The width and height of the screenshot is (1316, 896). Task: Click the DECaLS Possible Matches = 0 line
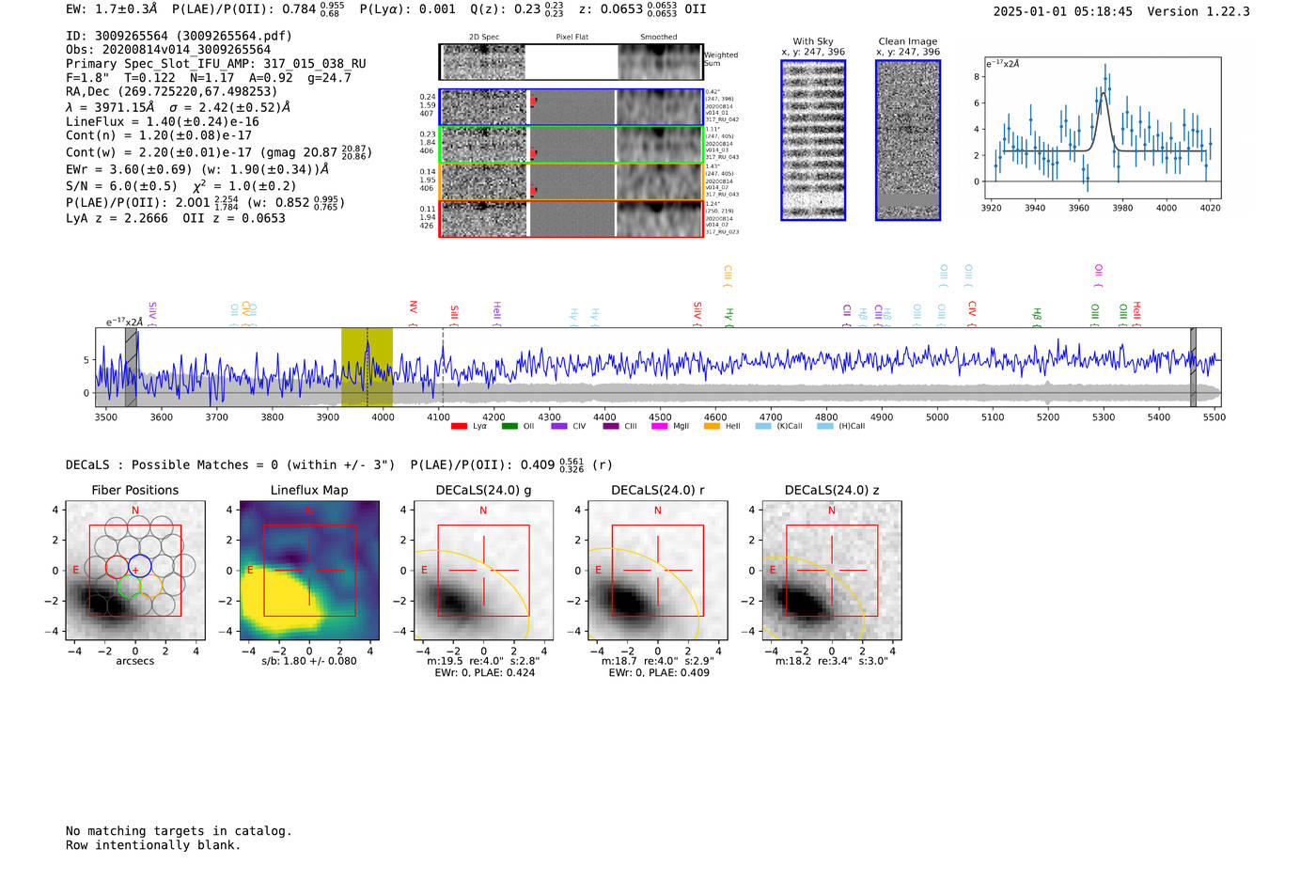[x=339, y=464]
